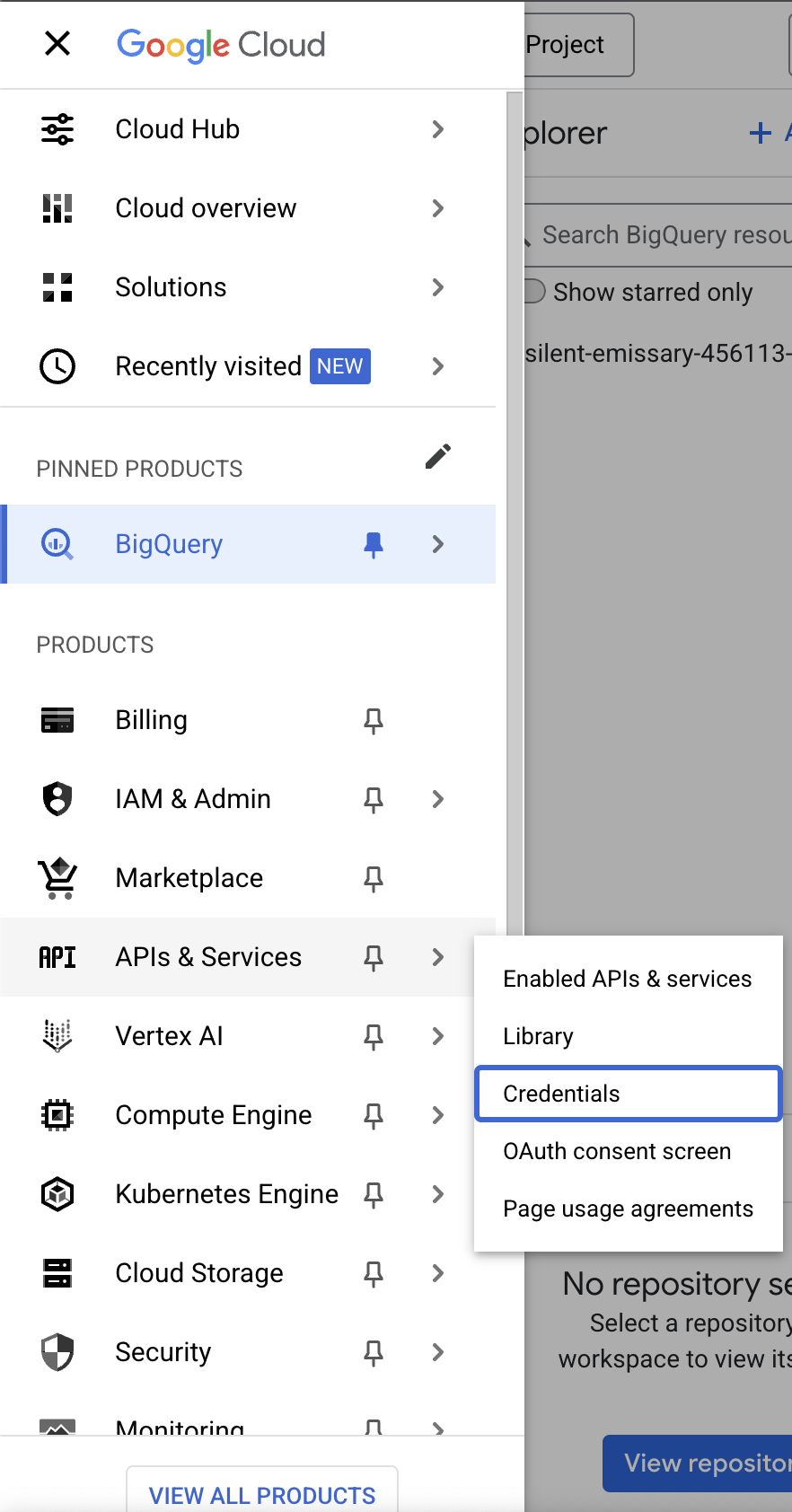
Task: Pin Marketplace product
Action: point(374,878)
